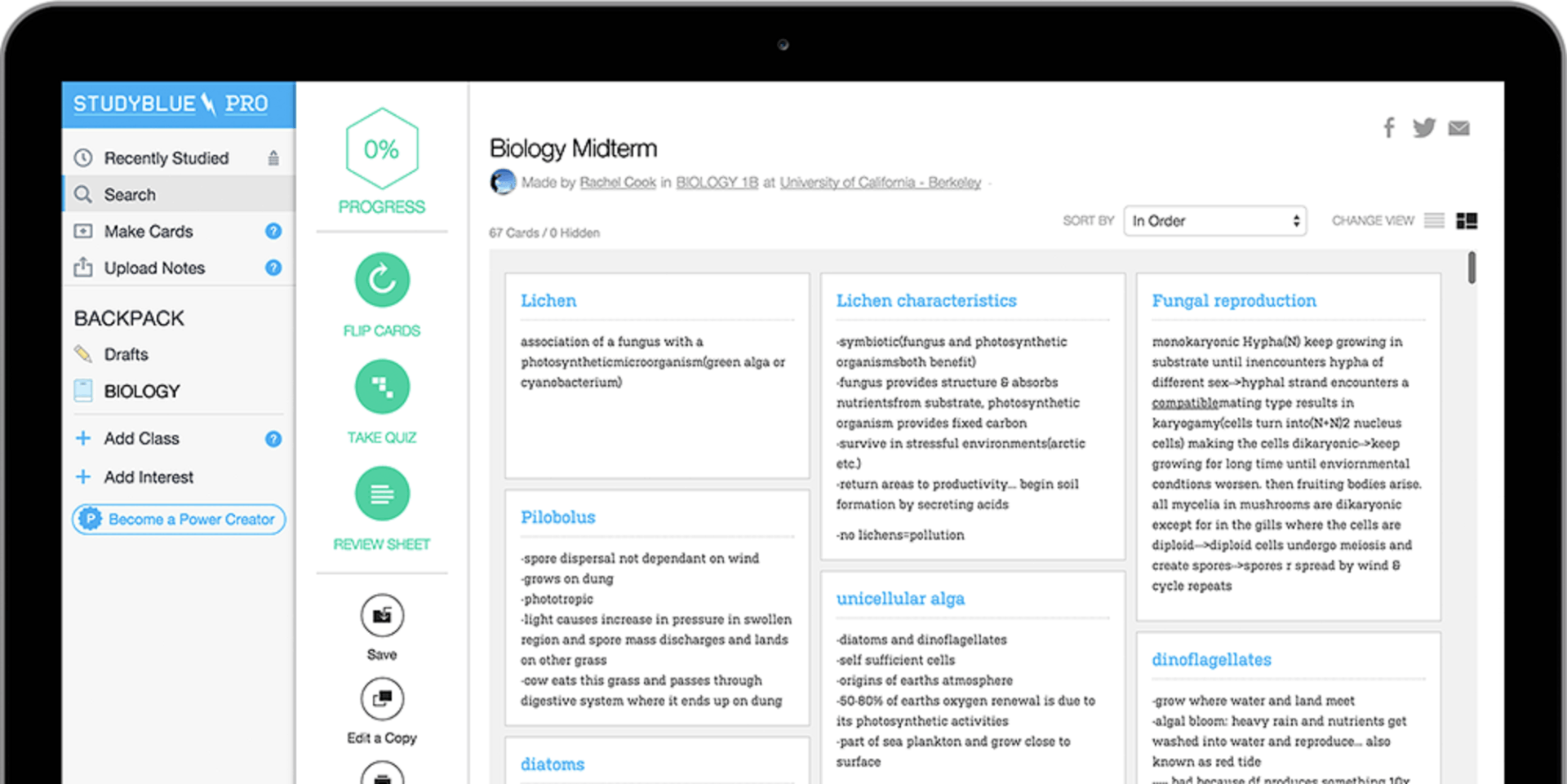Click the Add Class link
Image resolution: width=1567 pixels, height=784 pixels.
point(141,438)
